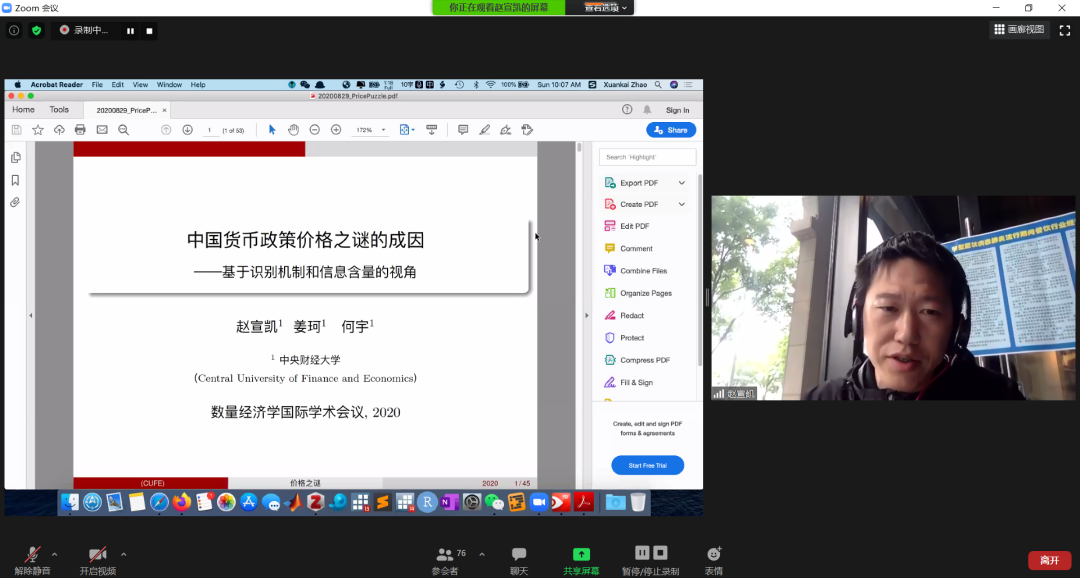1080x578 pixels.
Task: Click the print icon in Acrobat toolbar
Action: click(80, 130)
